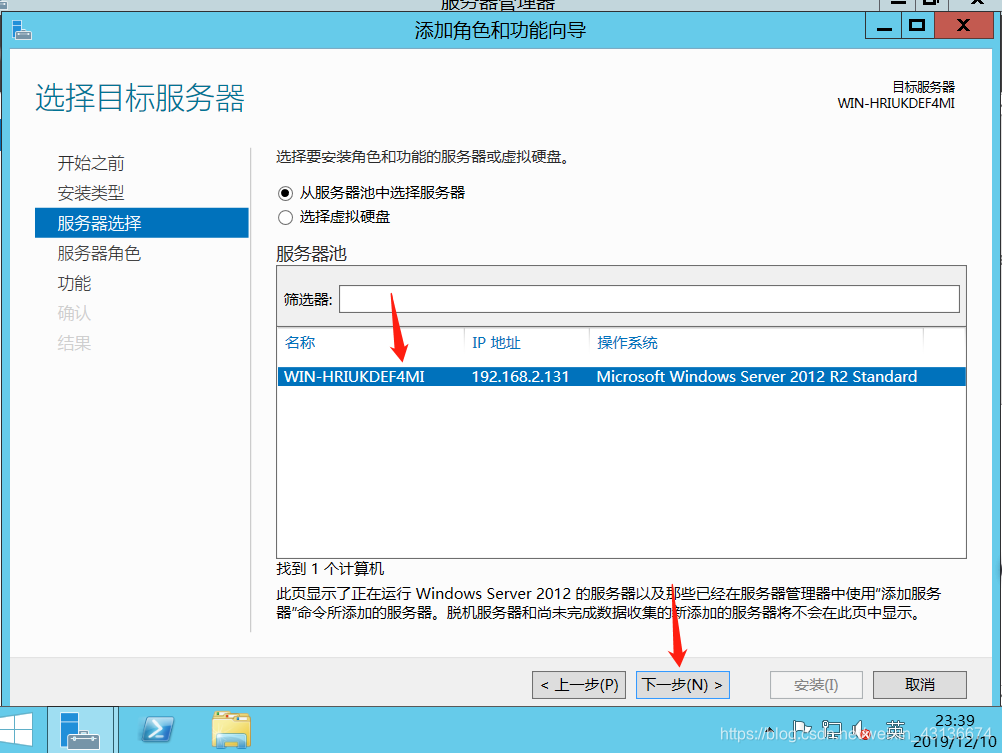The image size is (1002, 753).
Task: Select 选择虚拟硬盘 radio button
Action: coord(286,217)
